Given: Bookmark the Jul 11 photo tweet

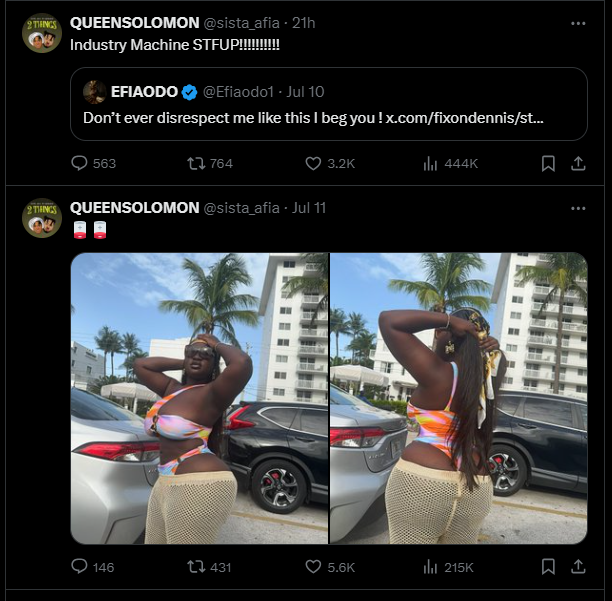Looking at the screenshot, I should (x=548, y=567).
